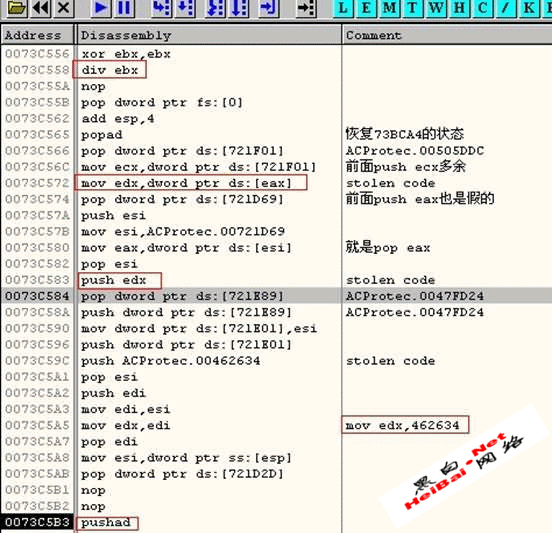Open Windows list with W button
This screenshot has height=533, width=552.
pyautogui.click(x=436, y=7)
